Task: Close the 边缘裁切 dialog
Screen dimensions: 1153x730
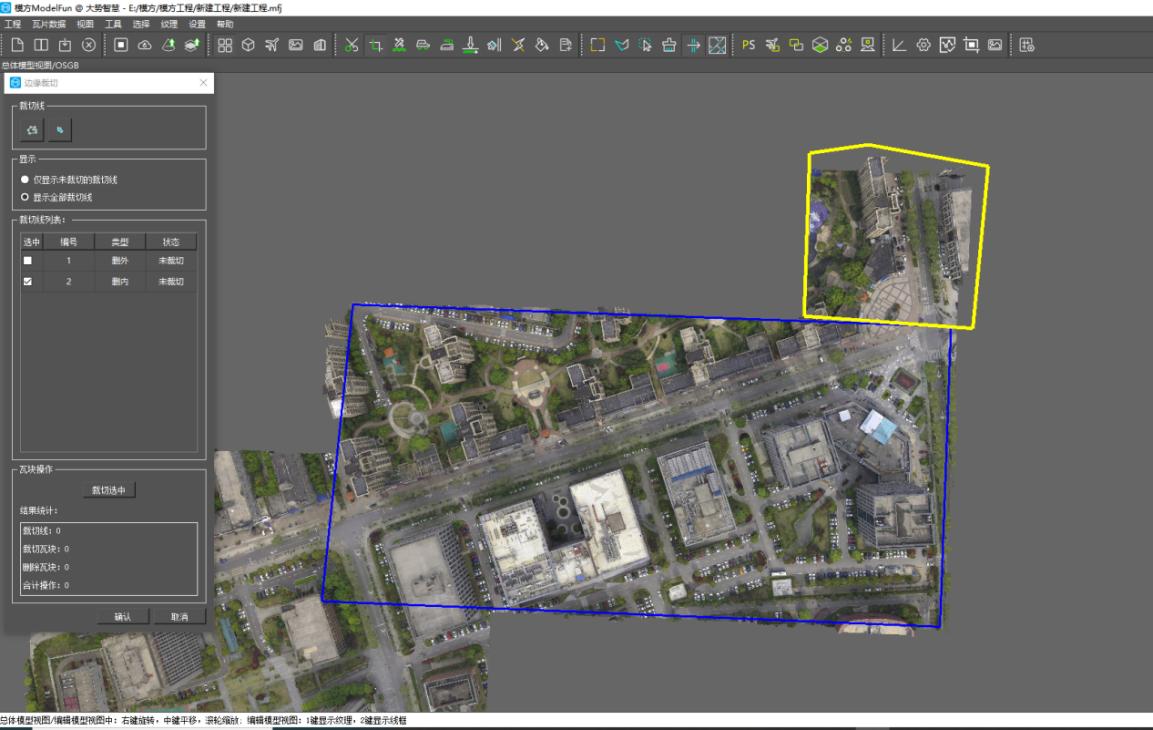Action: click(x=203, y=83)
